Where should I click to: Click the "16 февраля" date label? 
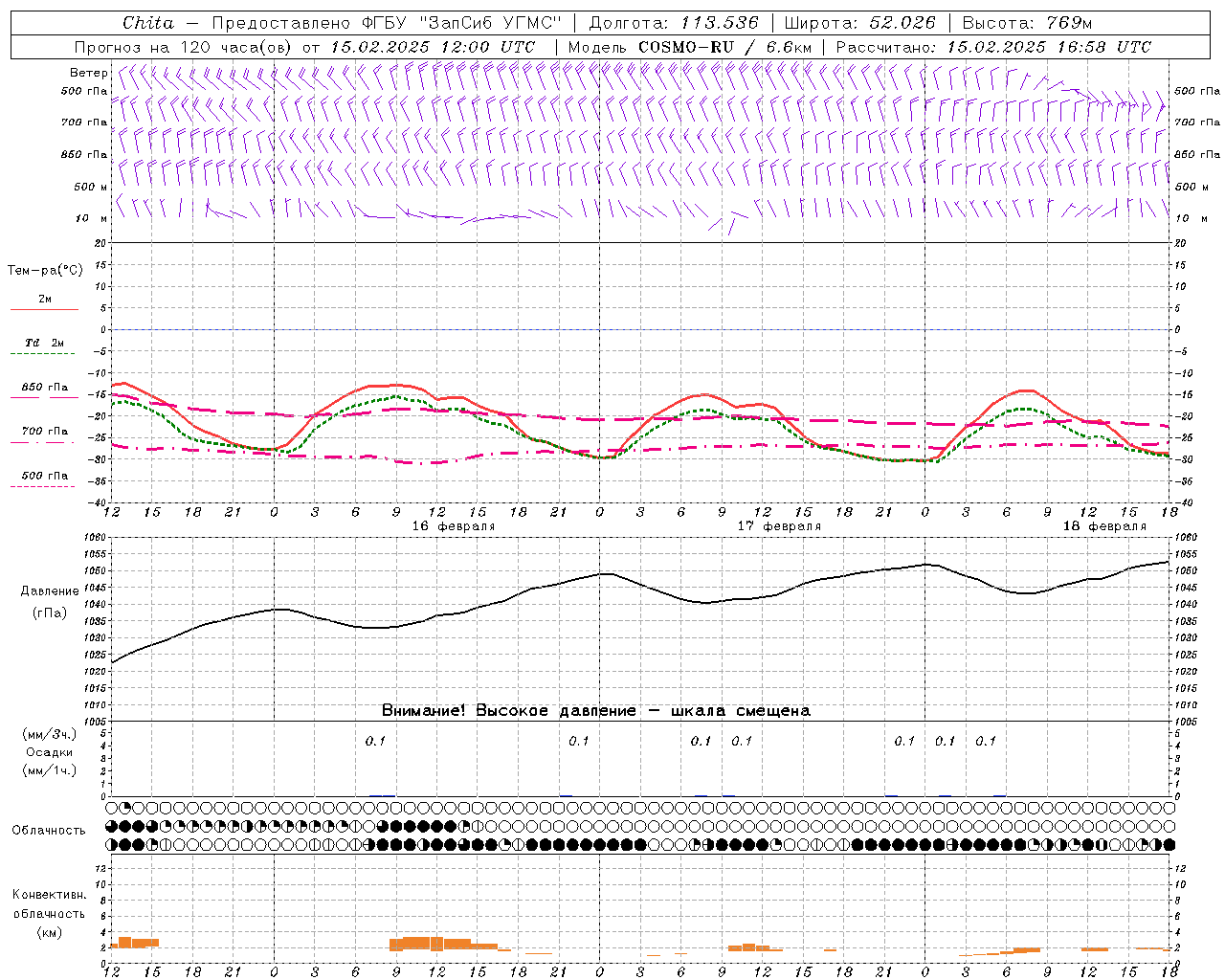tap(454, 526)
